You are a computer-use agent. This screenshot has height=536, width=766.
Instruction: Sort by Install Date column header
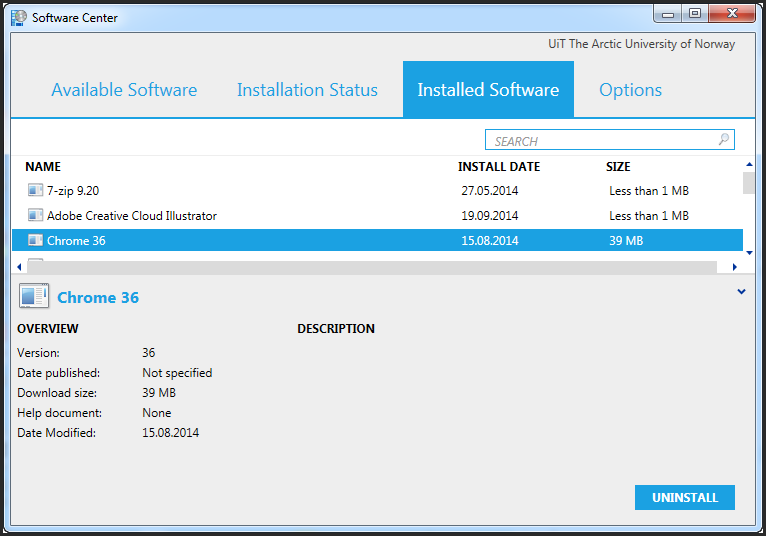(498, 167)
